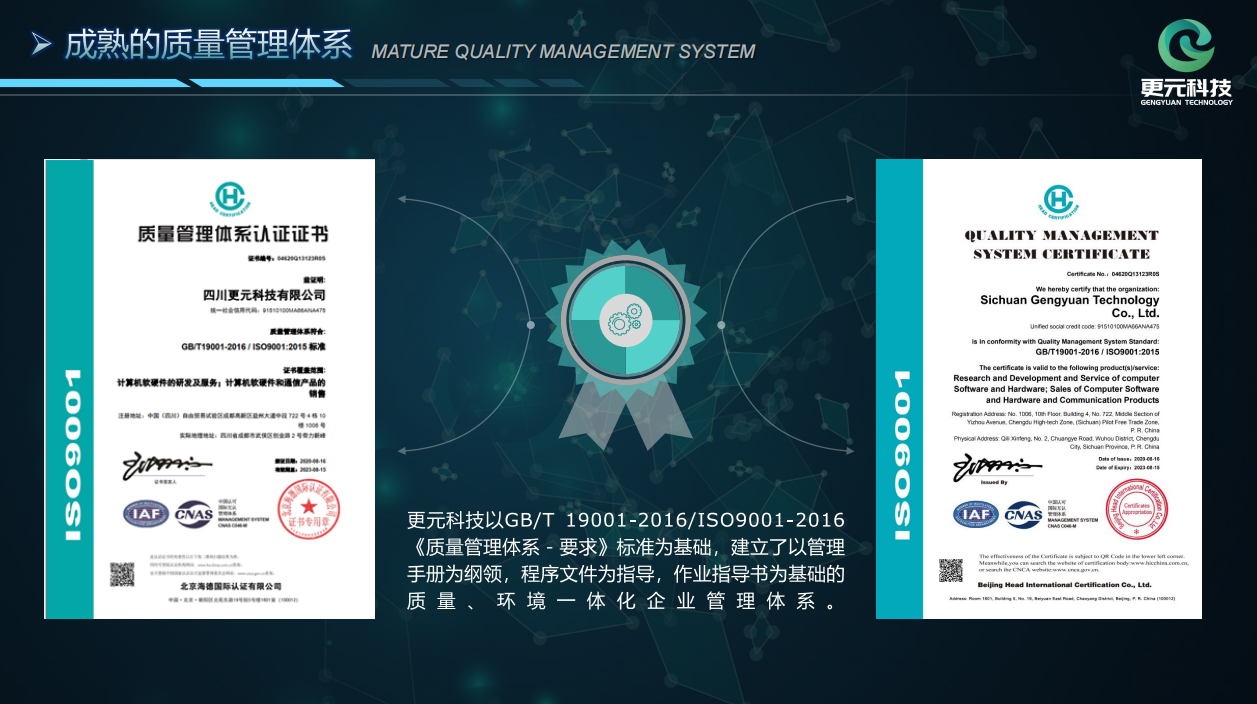Click 'Certificate No.: 04620Q13123R0S' on English certificate
Image resolution: width=1257 pixels, height=704 pixels.
click(1113, 273)
